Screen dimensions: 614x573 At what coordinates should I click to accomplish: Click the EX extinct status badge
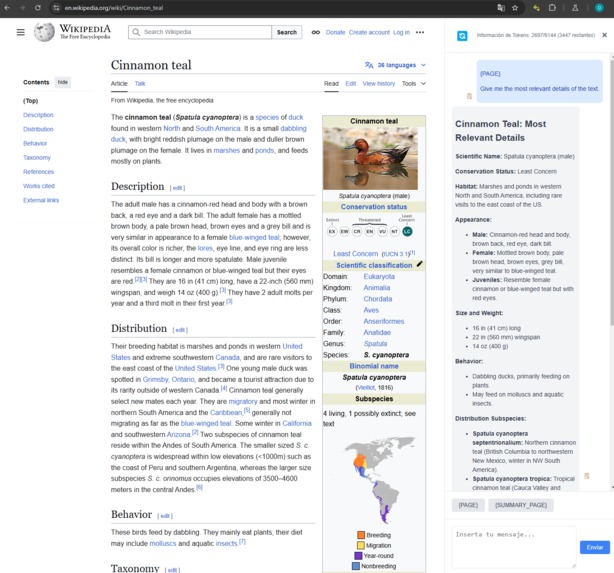[x=332, y=231]
